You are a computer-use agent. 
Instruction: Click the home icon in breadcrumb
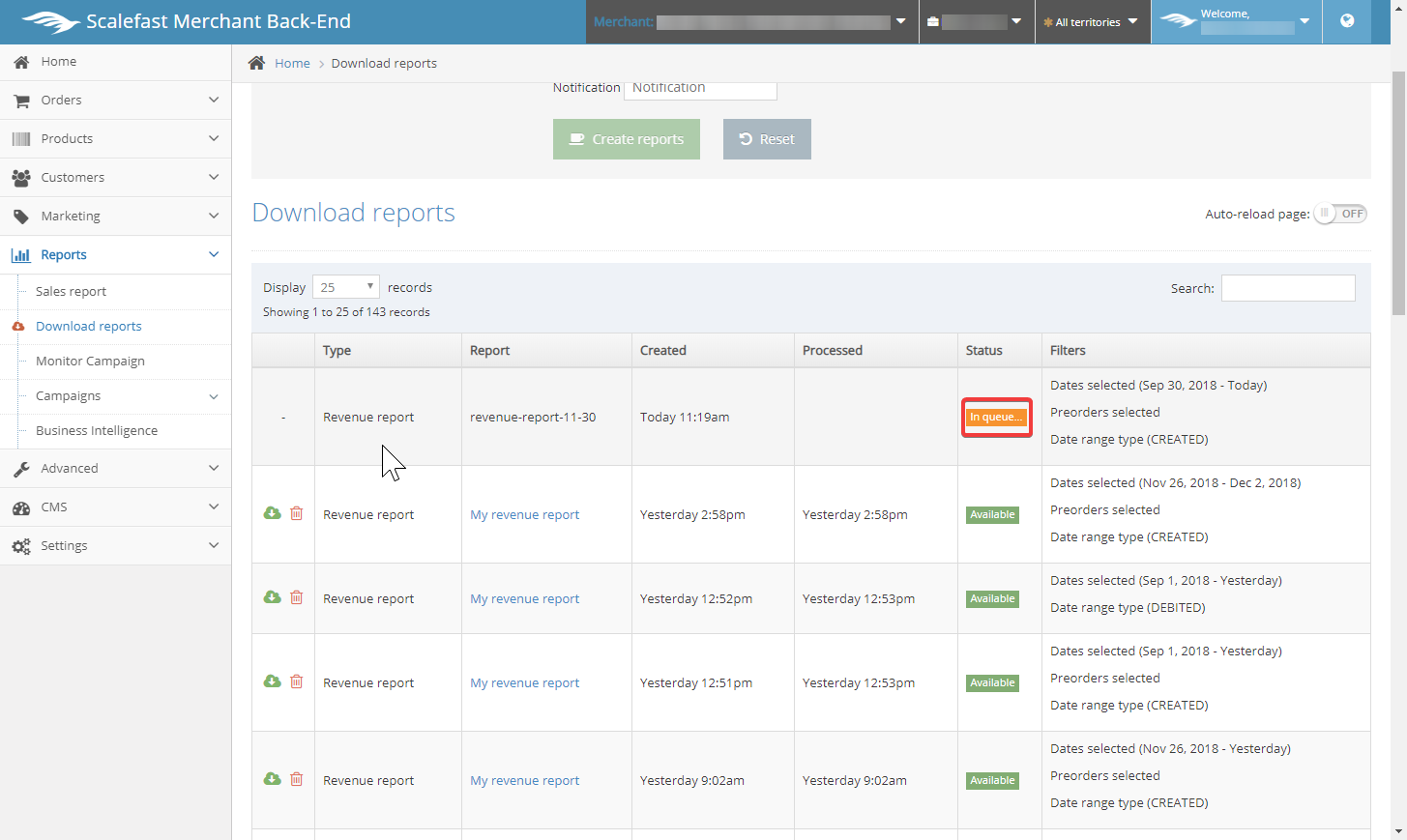(256, 63)
